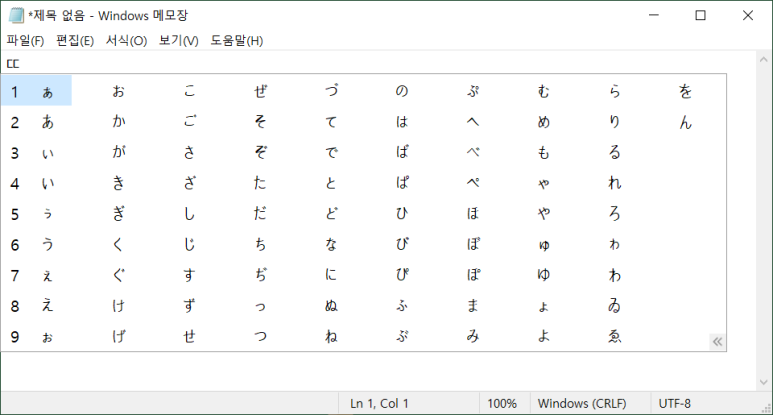Insert the に character
The height and width of the screenshot is (415, 773).
pos(331,275)
